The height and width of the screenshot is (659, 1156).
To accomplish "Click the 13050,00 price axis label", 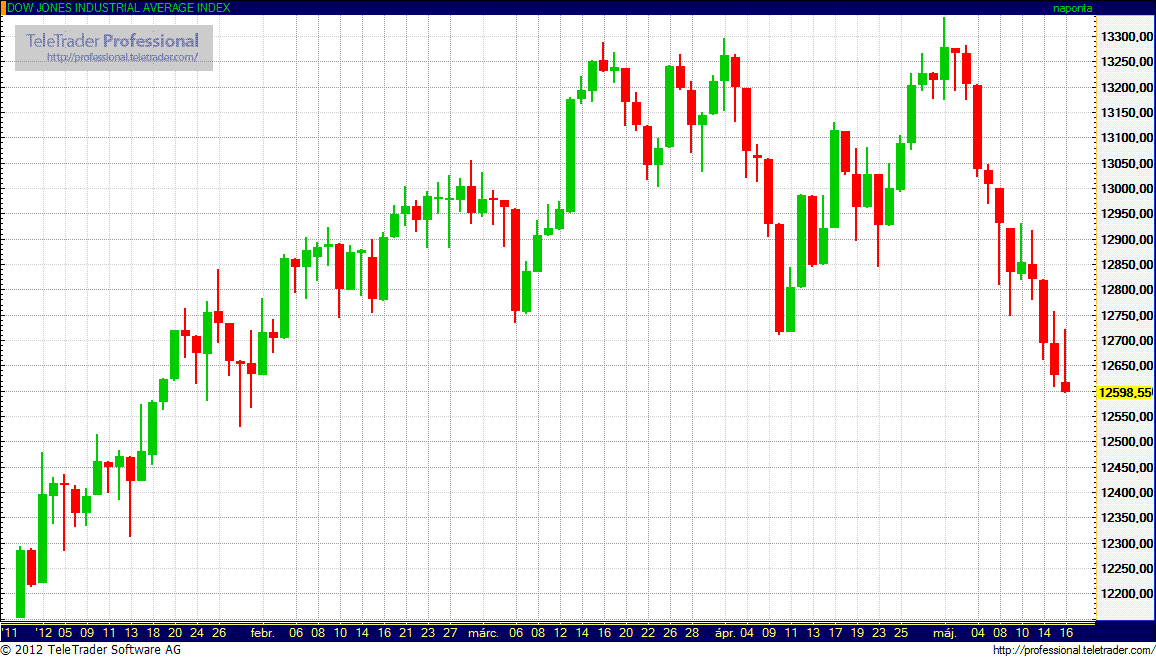I will click(x=1125, y=164).
